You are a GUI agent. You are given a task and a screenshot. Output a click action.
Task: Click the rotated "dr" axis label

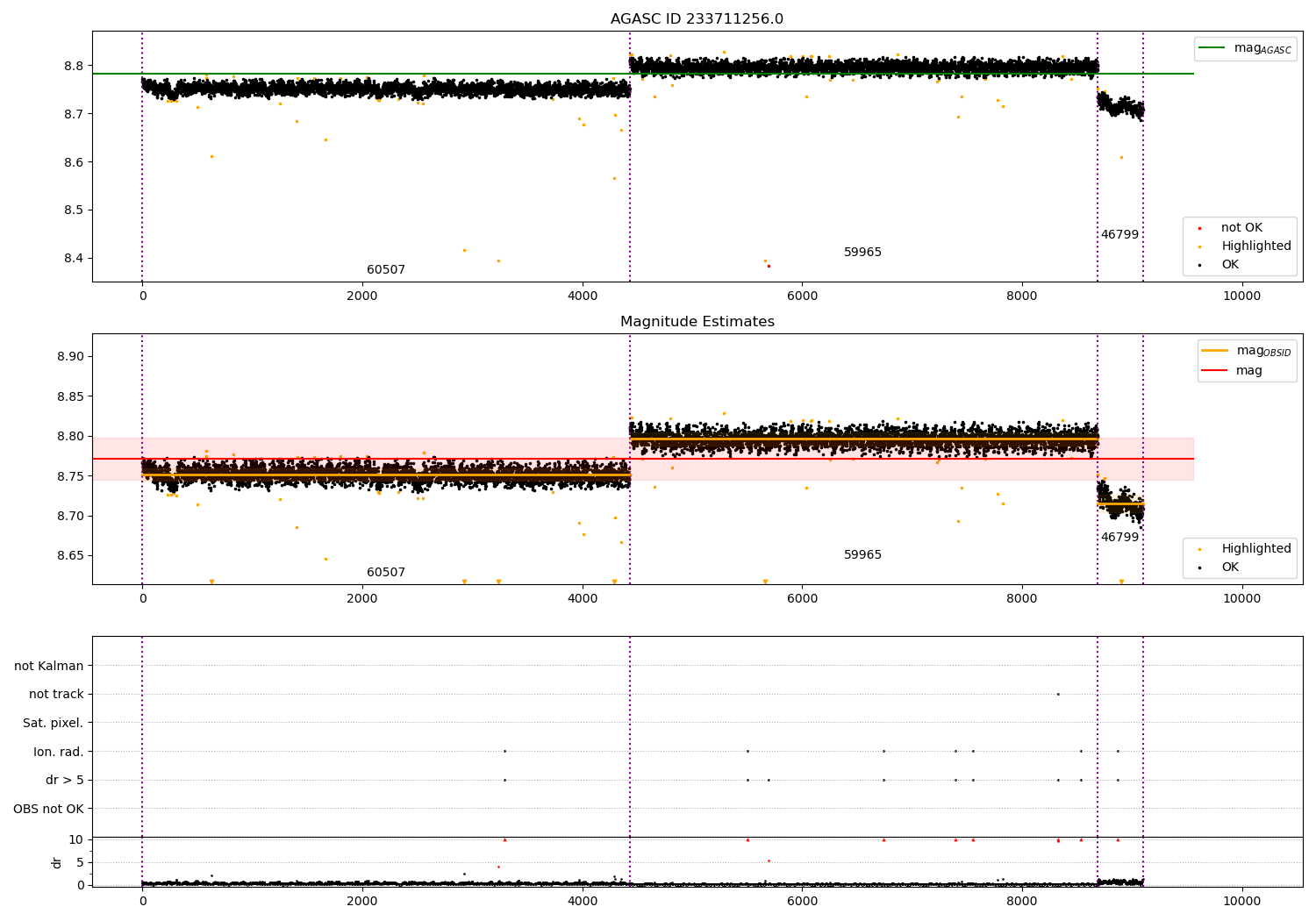click(x=57, y=862)
